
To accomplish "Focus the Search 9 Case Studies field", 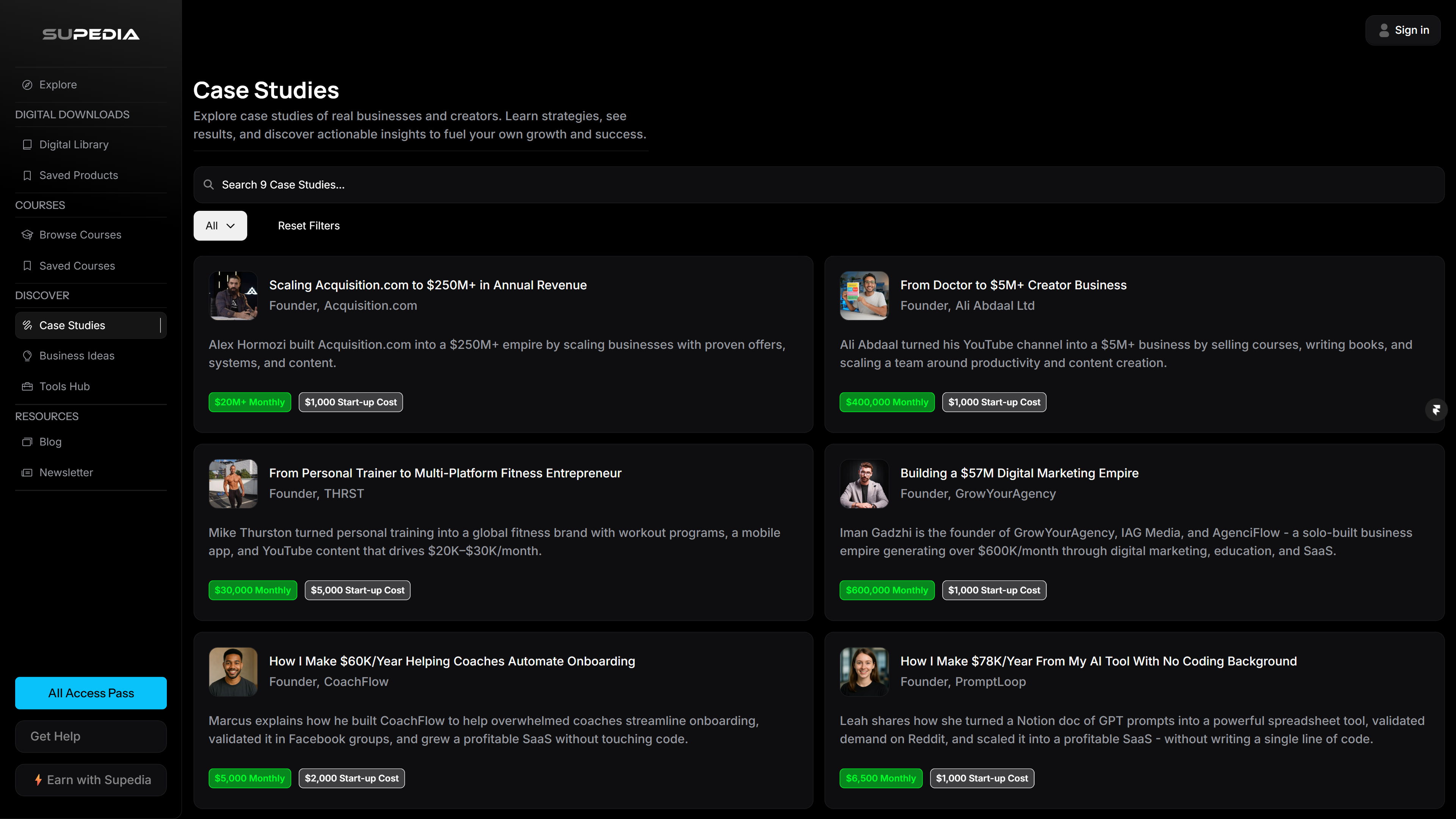I will 819,185.
